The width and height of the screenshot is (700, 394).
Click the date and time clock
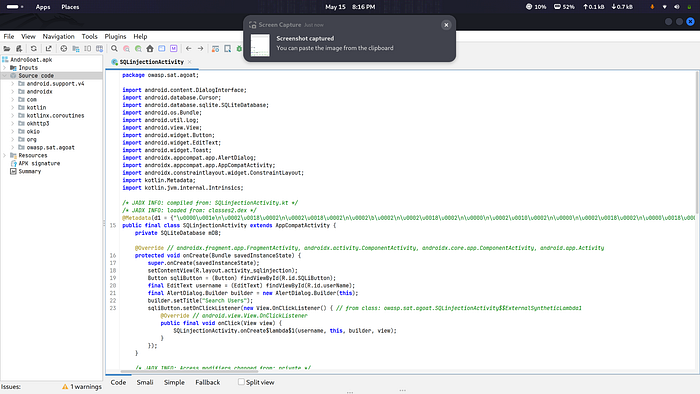coord(350,7)
